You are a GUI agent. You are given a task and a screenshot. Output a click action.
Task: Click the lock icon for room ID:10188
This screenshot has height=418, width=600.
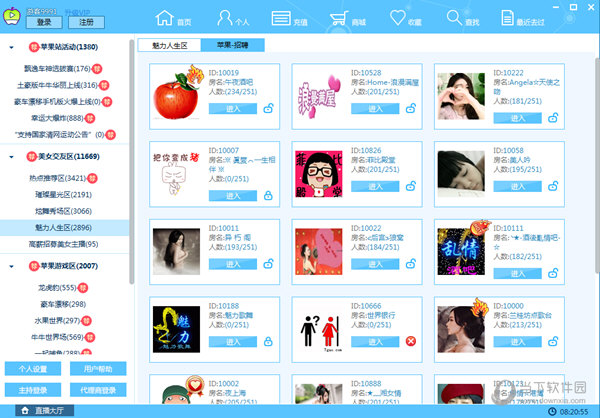coord(268,341)
